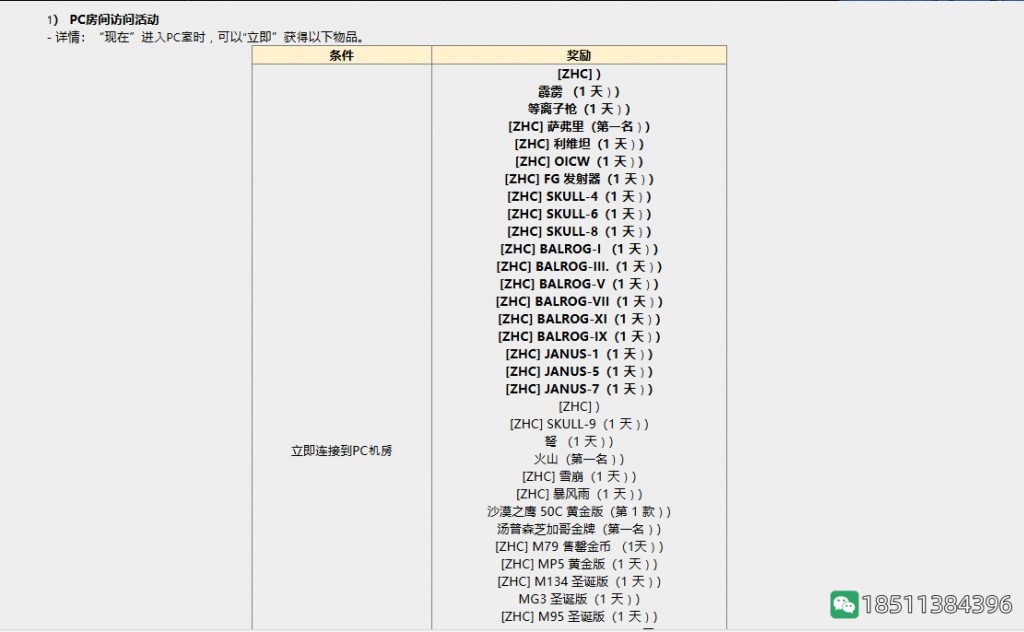
Task: Click the 火山 (第一名) reward
Action: click(x=578, y=458)
